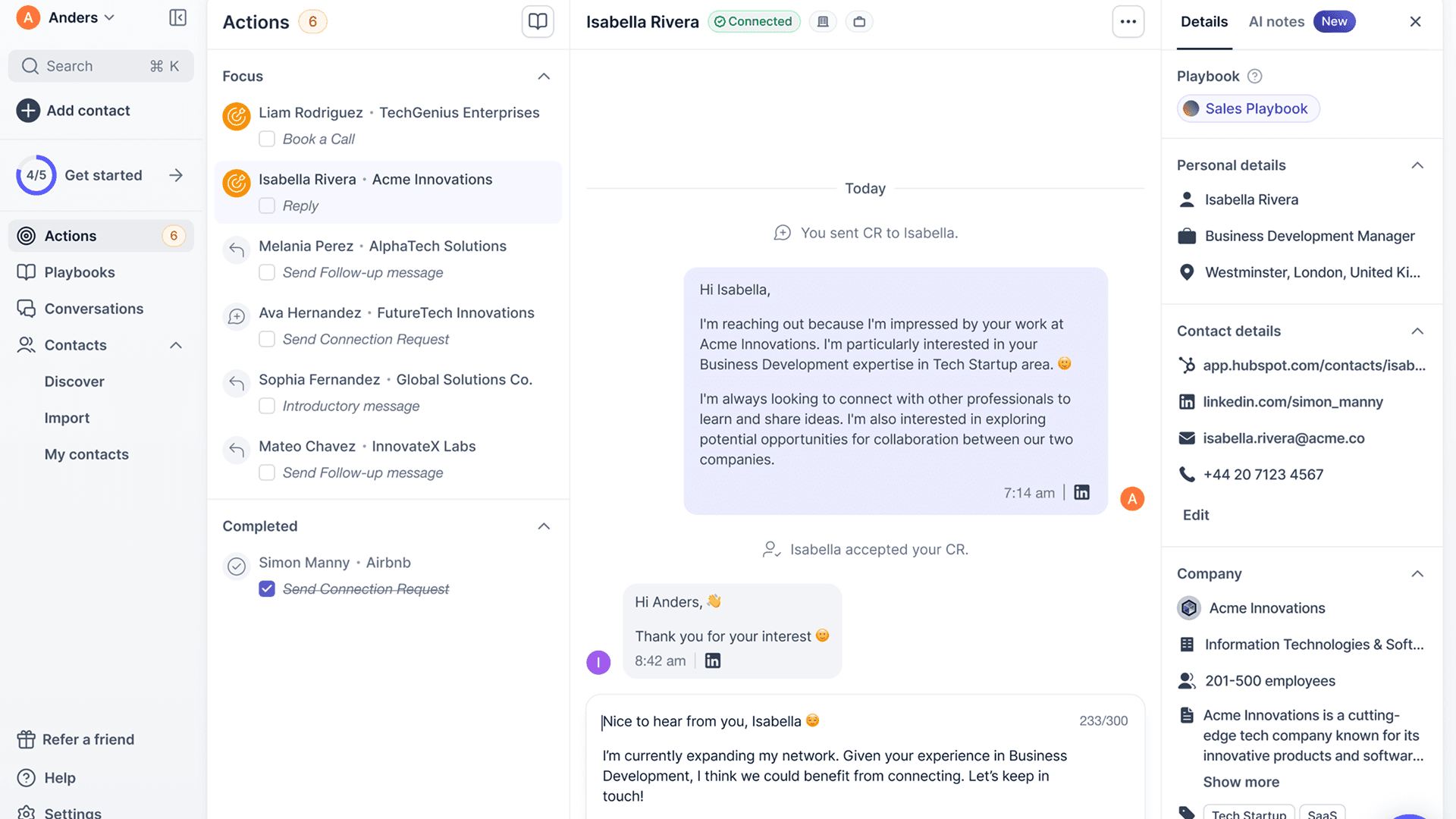
Task: Click the company building icon next to Connected
Action: (x=823, y=21)
